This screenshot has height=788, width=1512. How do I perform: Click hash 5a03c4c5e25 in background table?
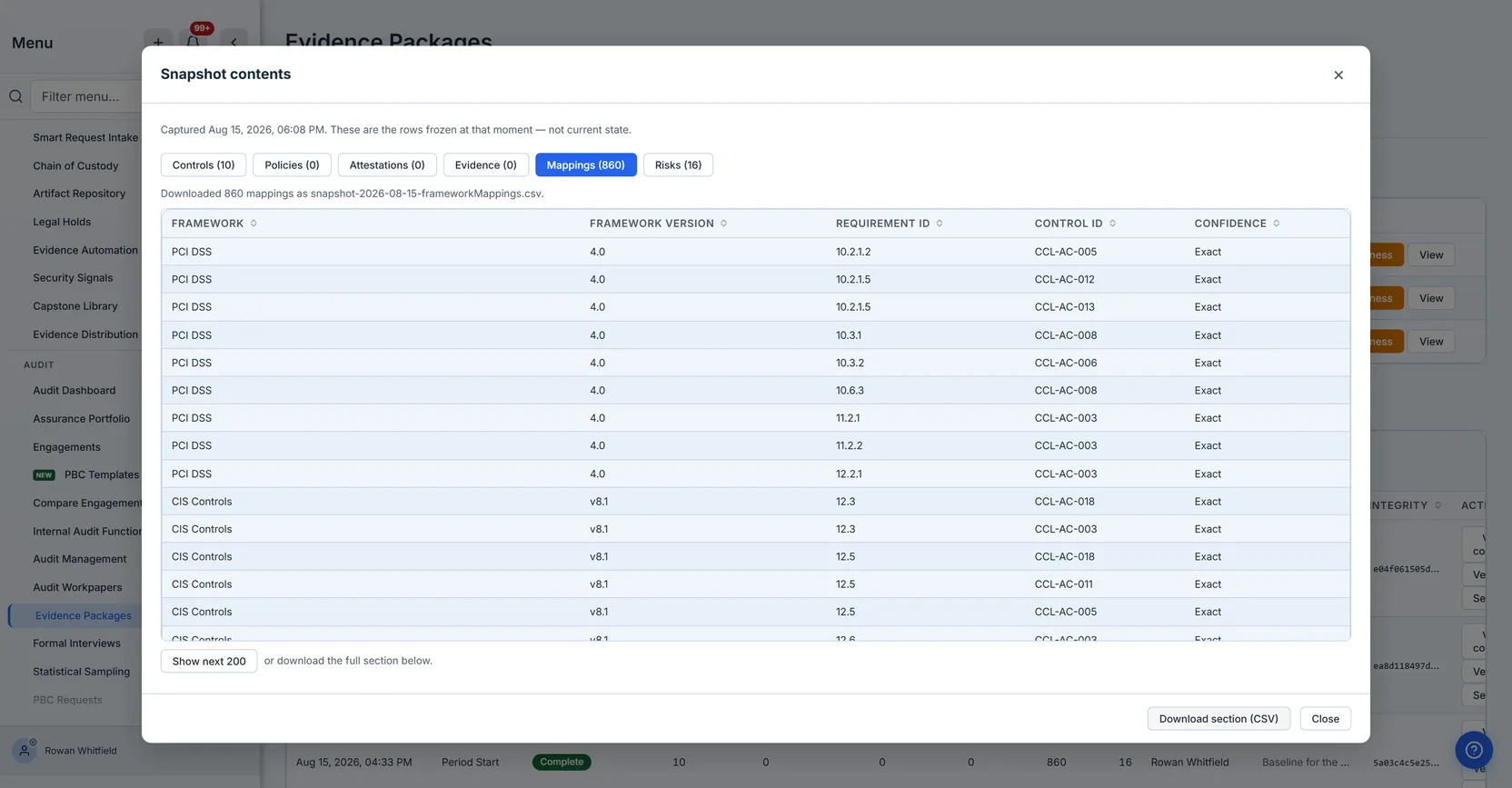[x=1406, y=763]
